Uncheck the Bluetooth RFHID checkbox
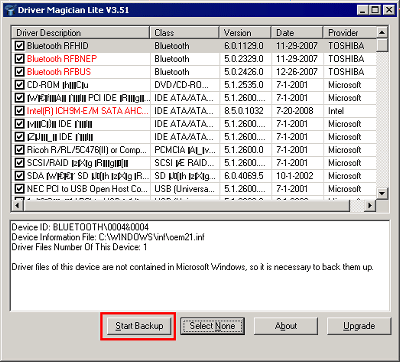This screenshot has width=400, height=362. coord(20,45)
